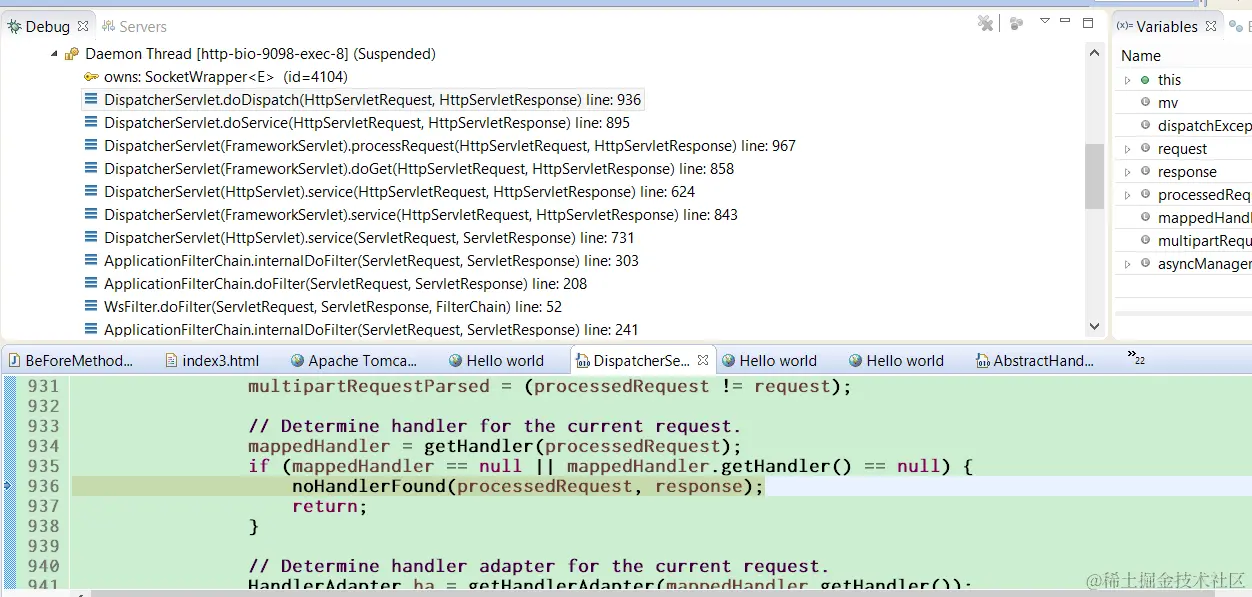Click comment 'Determine handler for the current request'

495,426
